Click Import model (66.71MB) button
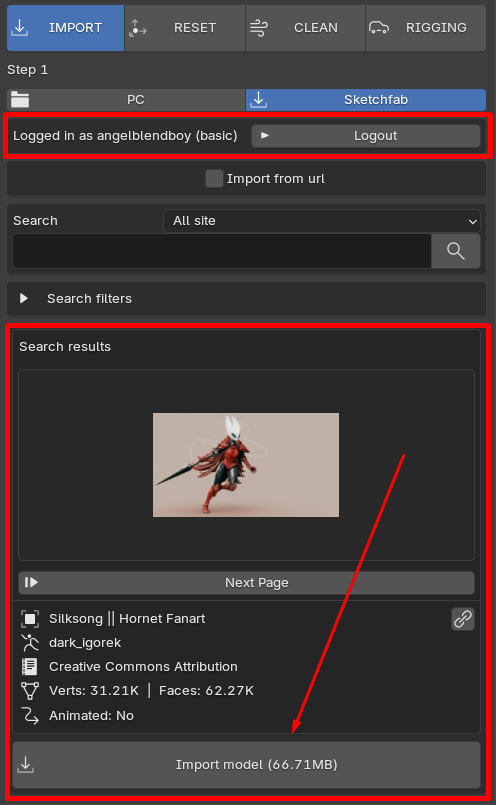This screenshot has width=496, height=805. point(246,765)
